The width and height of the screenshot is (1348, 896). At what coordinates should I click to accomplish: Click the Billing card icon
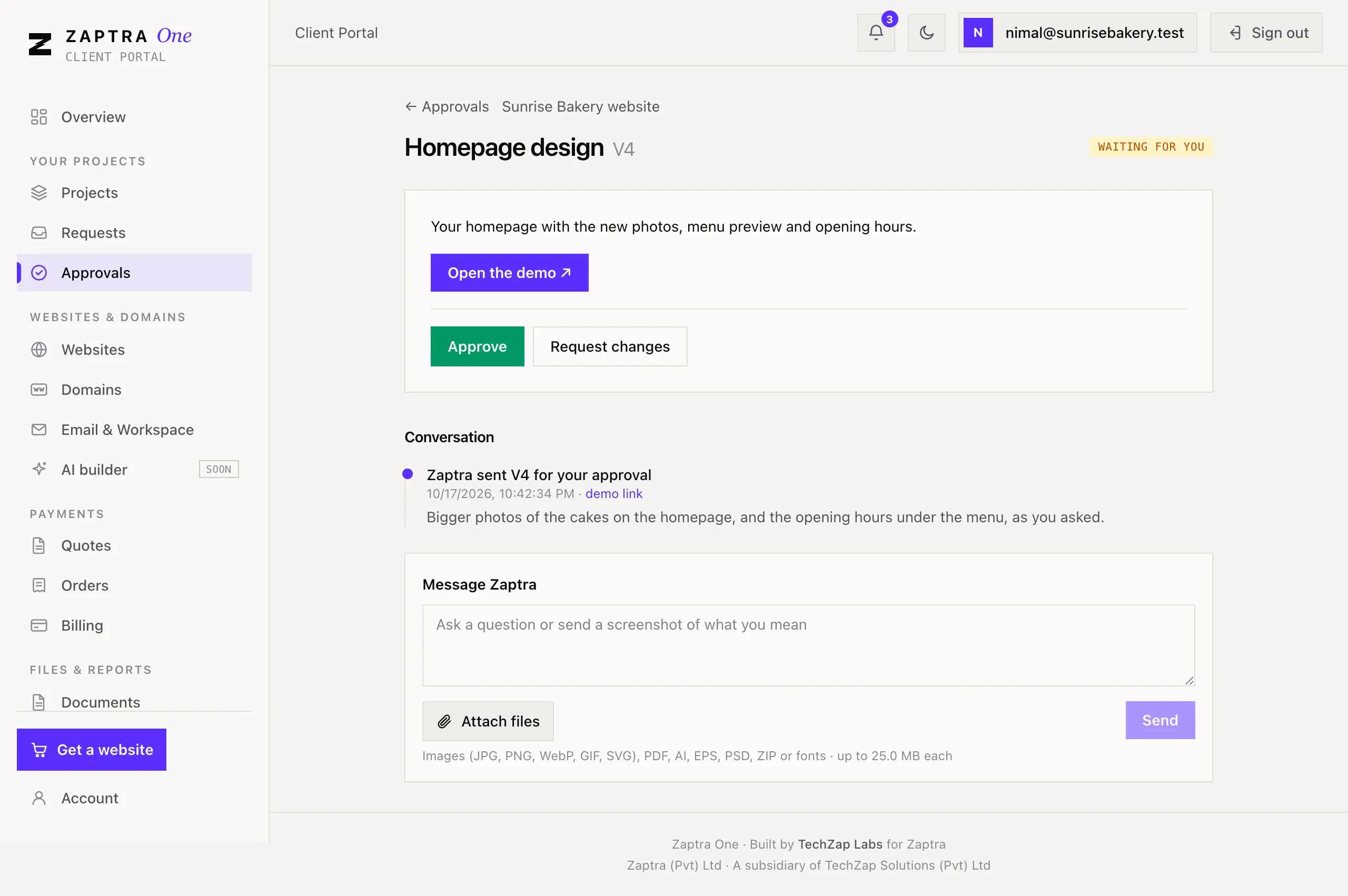(39, 626)
